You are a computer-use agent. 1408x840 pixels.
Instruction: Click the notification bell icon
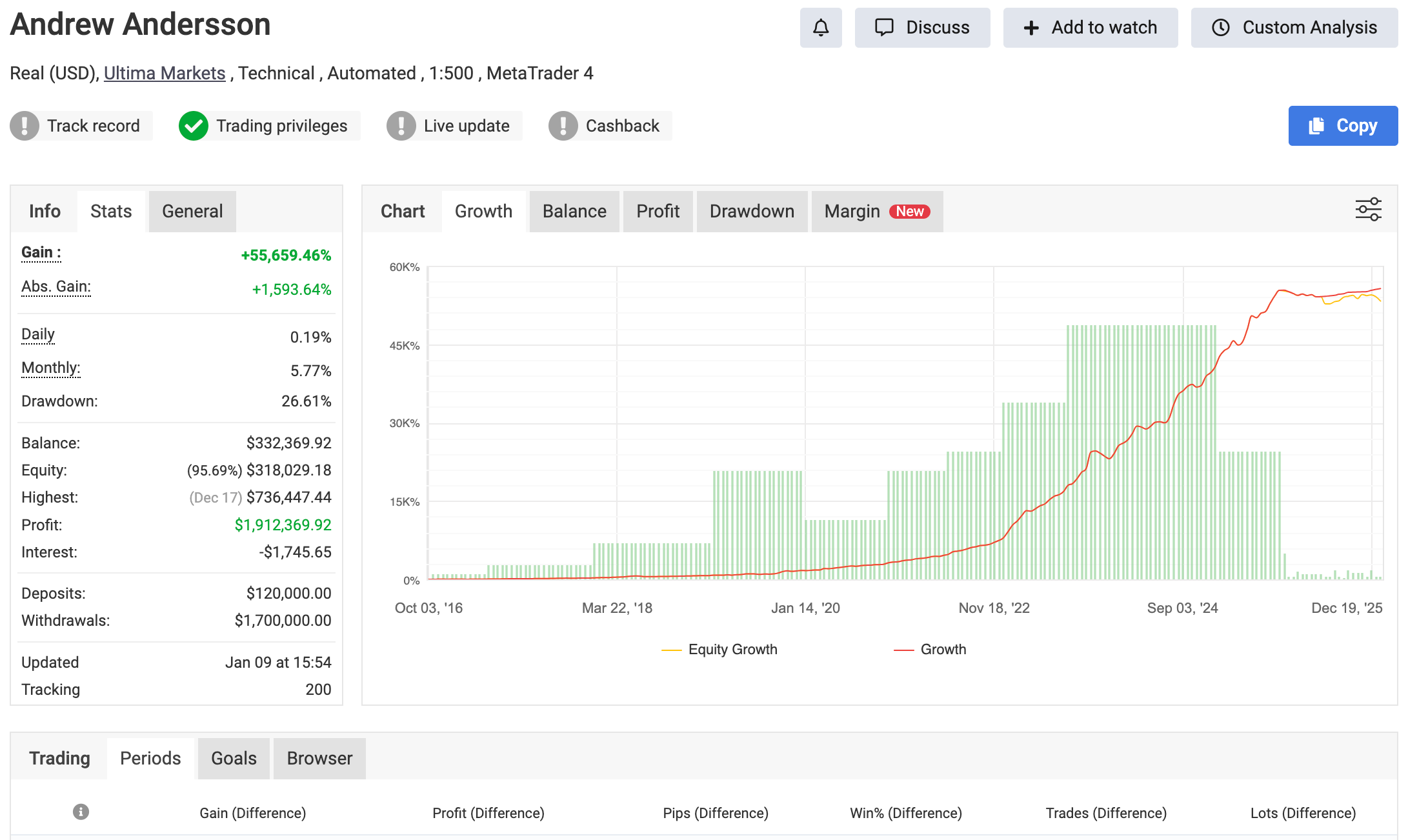coord(821,28)
